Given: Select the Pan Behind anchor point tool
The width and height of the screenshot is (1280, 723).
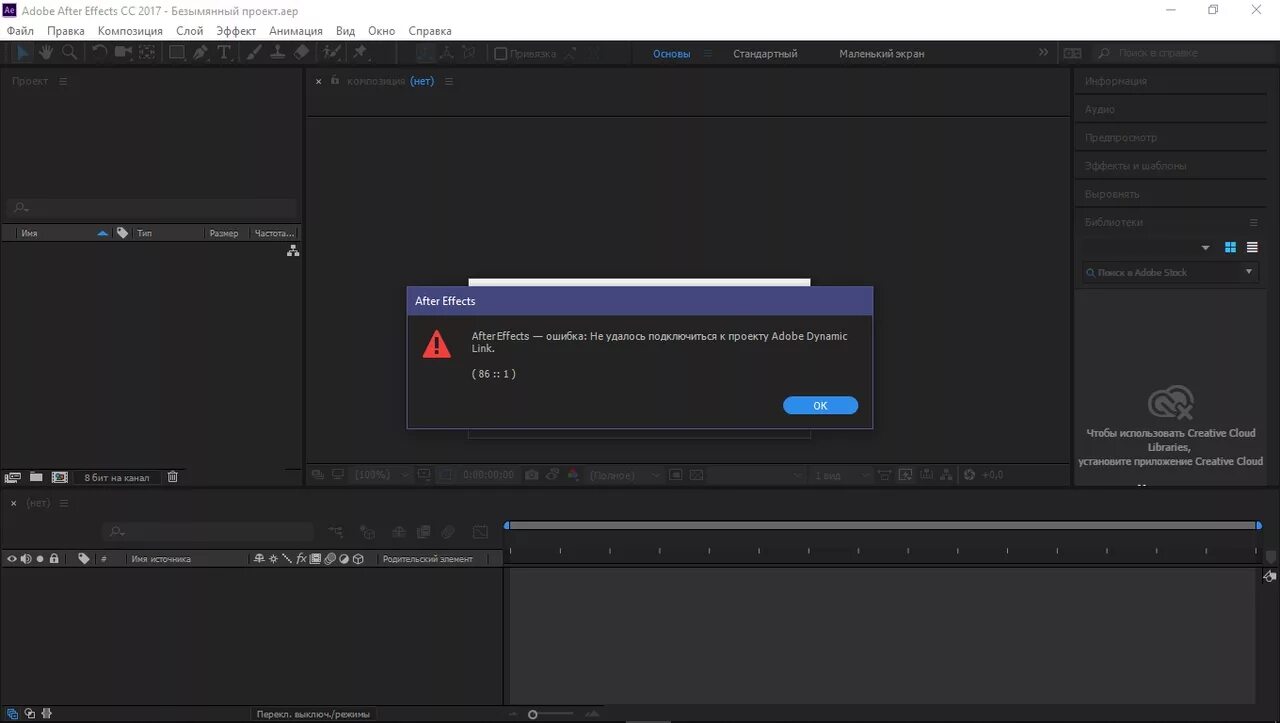Looking at the screenshot, I should click(147, 53).
